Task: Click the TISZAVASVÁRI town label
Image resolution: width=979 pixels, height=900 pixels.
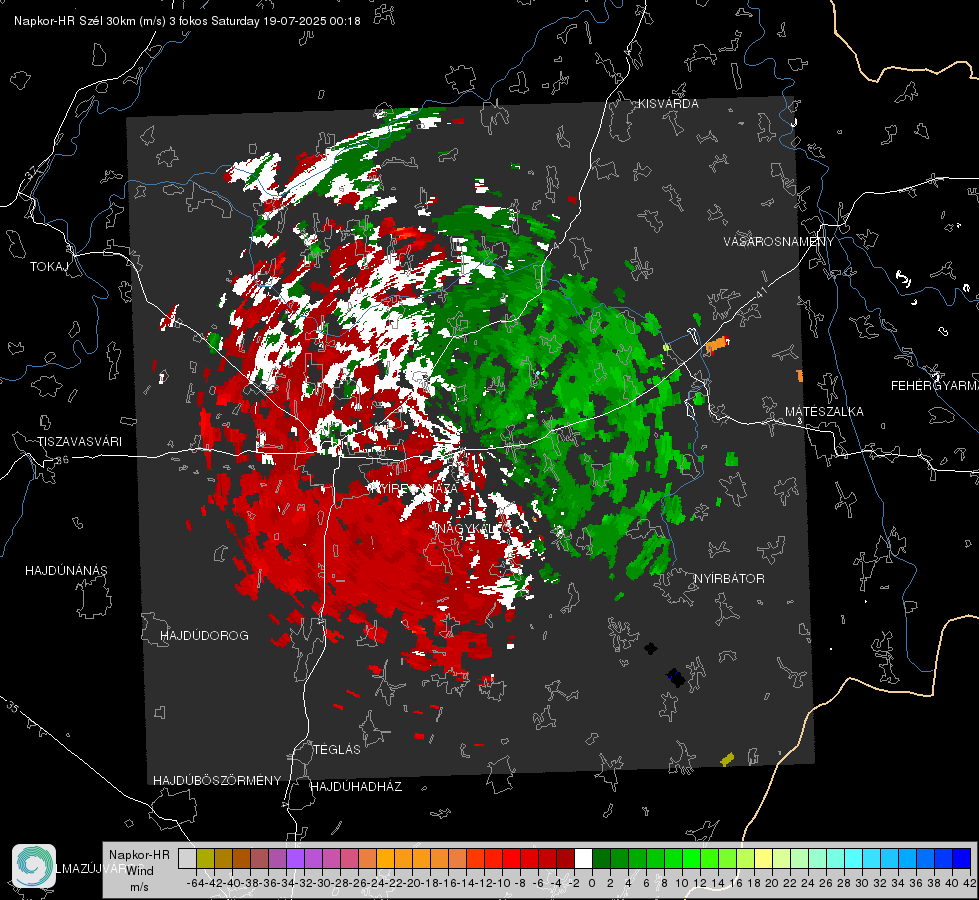Action: [x=79, y=442]
